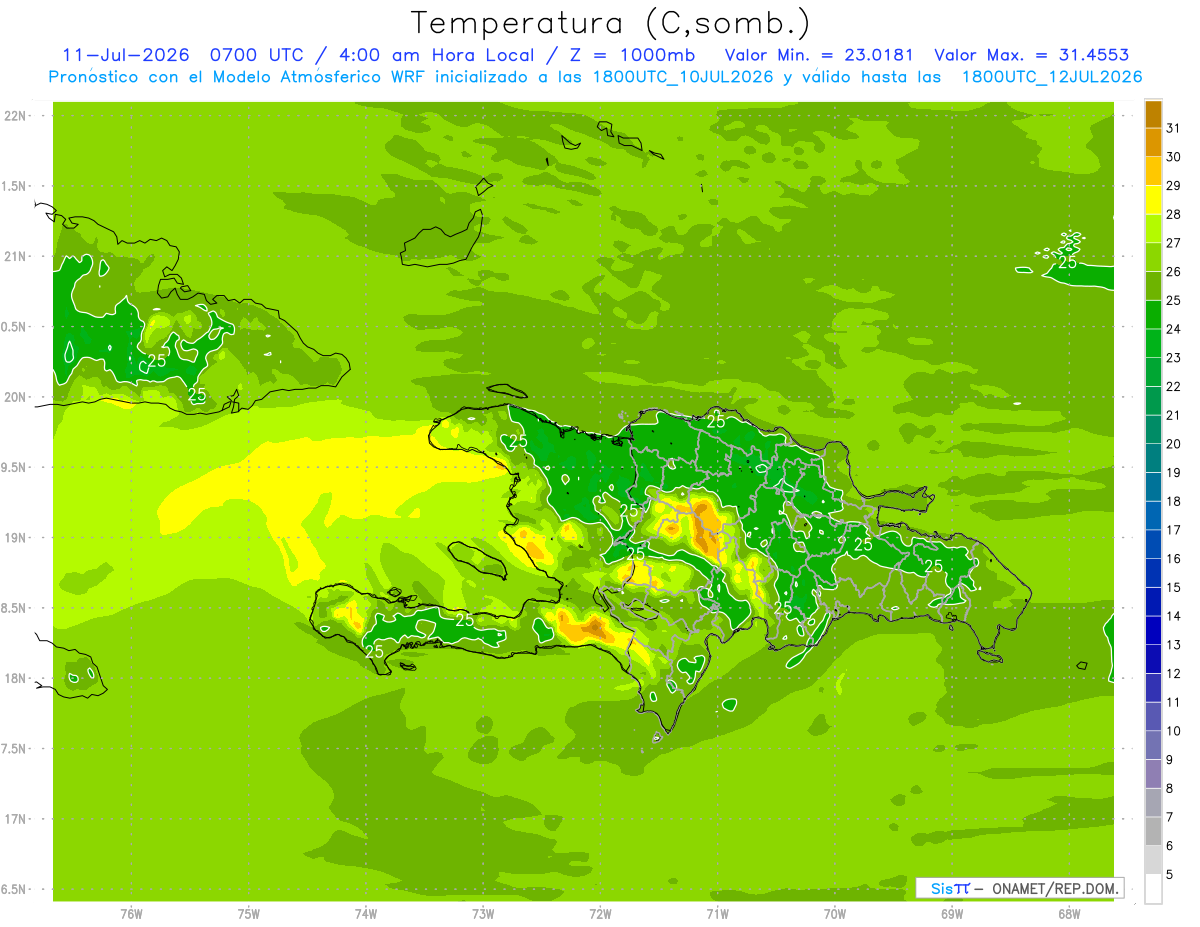Screen dimensions: 1200x927
Task: Click the '76W' longitude axis label
Action: 131,913
